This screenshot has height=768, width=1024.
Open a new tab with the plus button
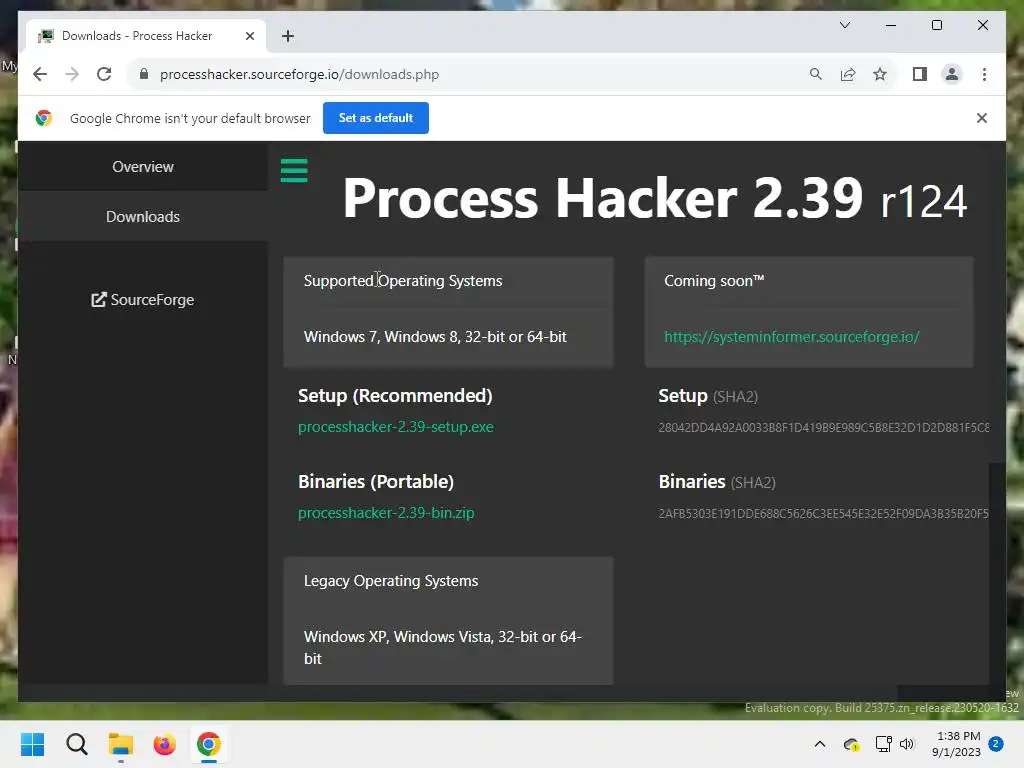pos(287,36)
